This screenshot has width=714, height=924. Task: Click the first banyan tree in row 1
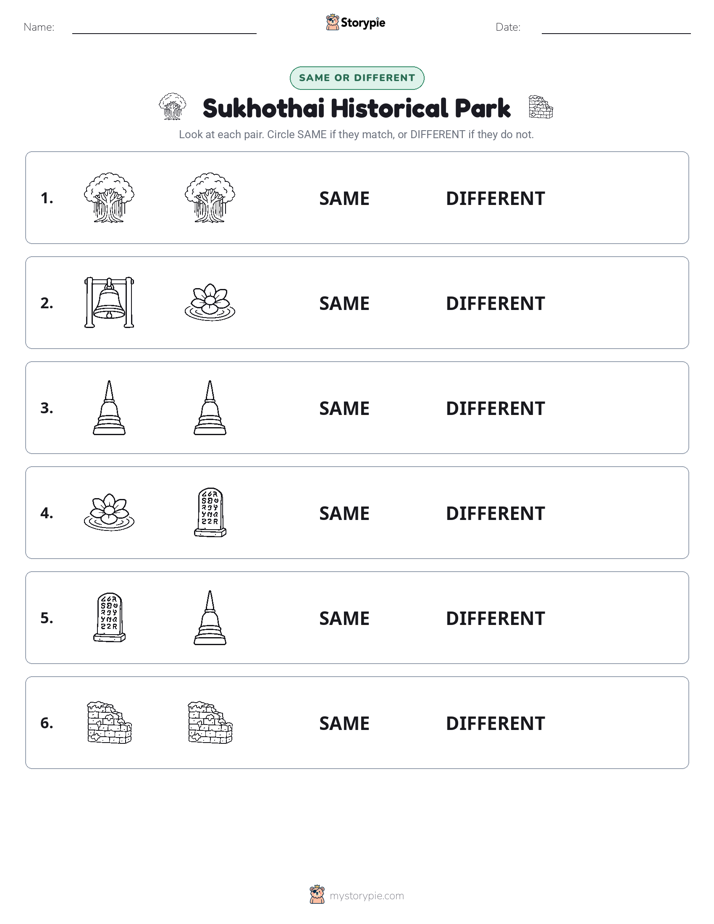click(109, 197)
